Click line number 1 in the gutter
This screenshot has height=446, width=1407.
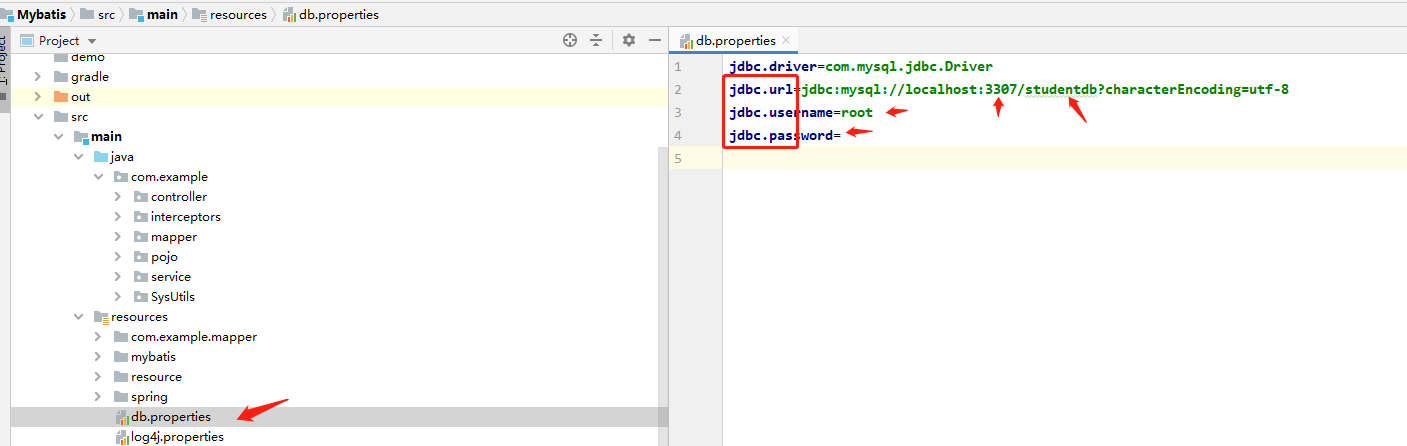(x=678, y=66)
